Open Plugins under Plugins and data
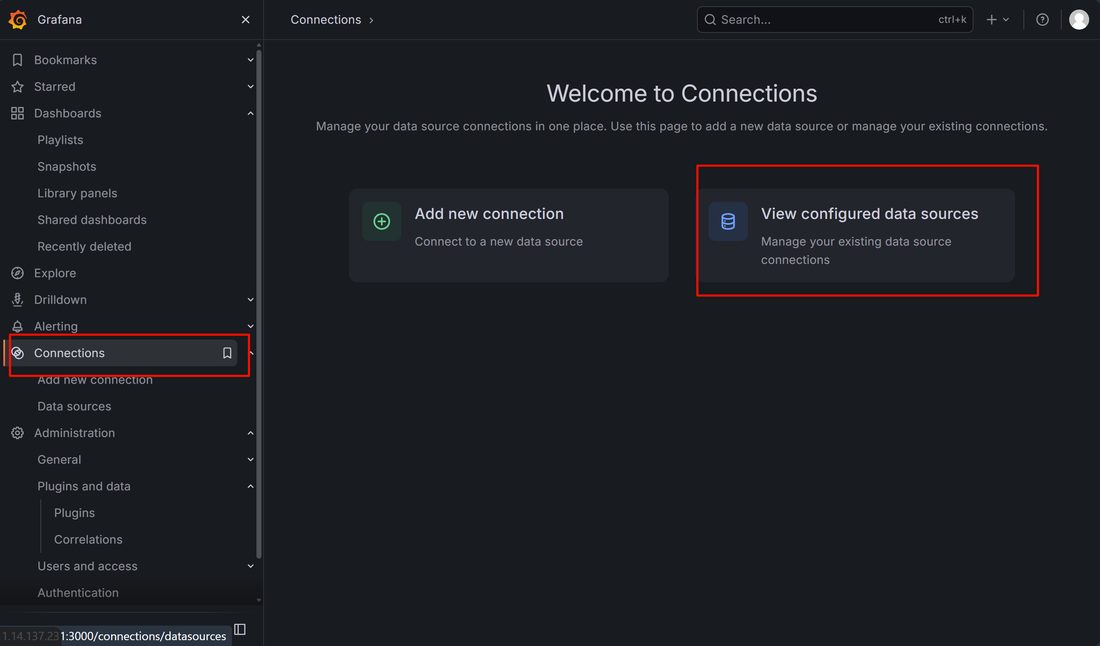Screen dimensions: 1100x646 point(74,513)
